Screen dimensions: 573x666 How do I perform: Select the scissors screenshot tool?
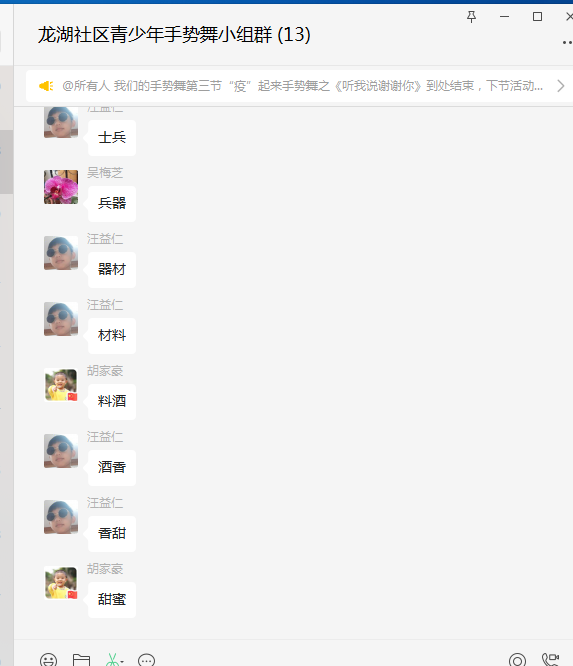click(112, 660)
